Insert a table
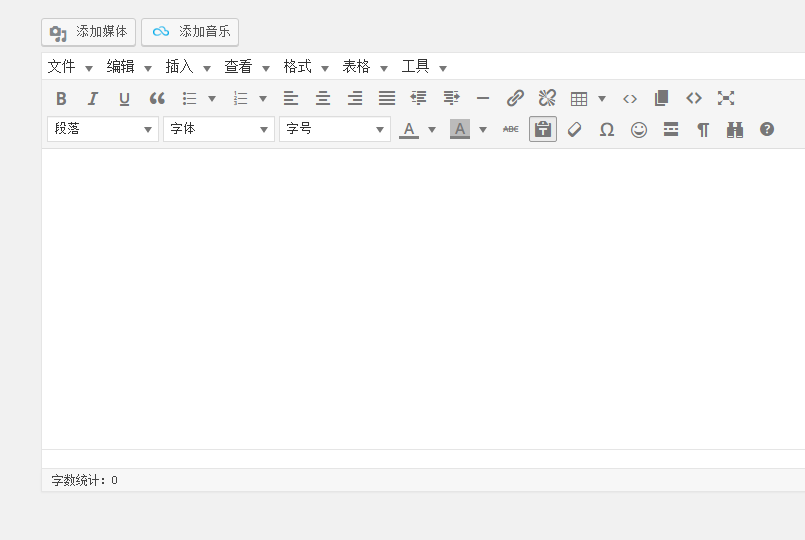The image size is (805, 540). (579, 99)
